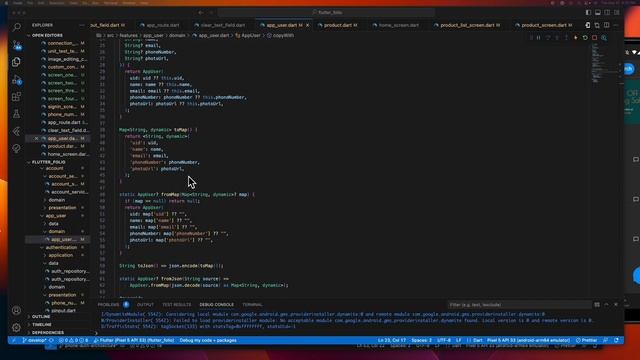Open the Manage gear in activity bar
The height and width of the screenshot is (360, 640).
[x=16, y=327]
